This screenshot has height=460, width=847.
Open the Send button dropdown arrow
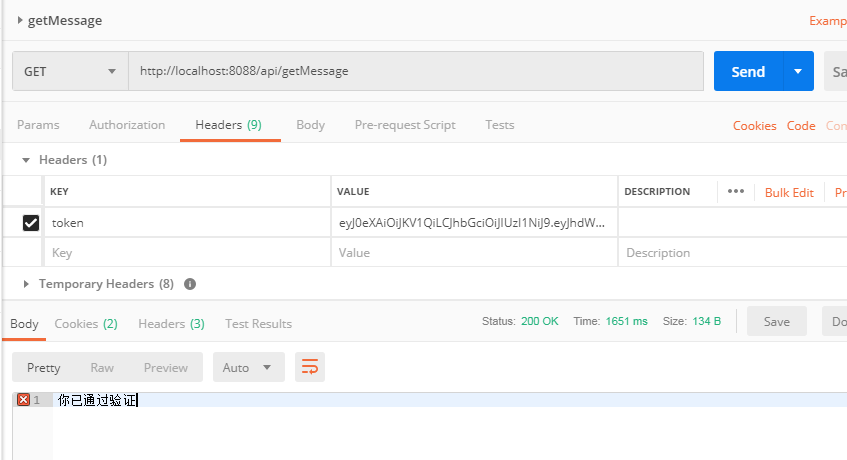click(x=798, y=71)
